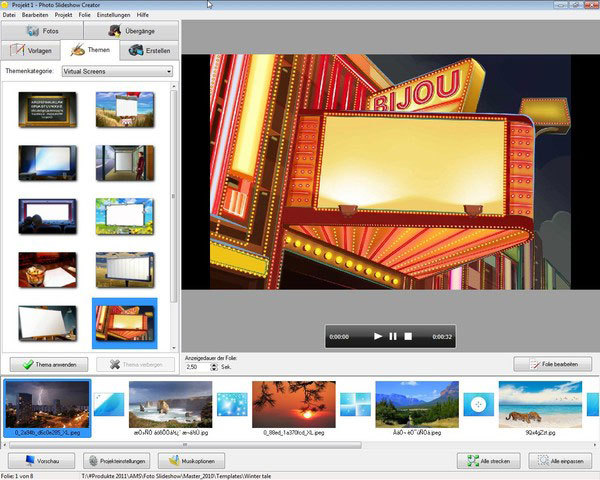Select the chalkboard theme thumbnail

[47, 109]
